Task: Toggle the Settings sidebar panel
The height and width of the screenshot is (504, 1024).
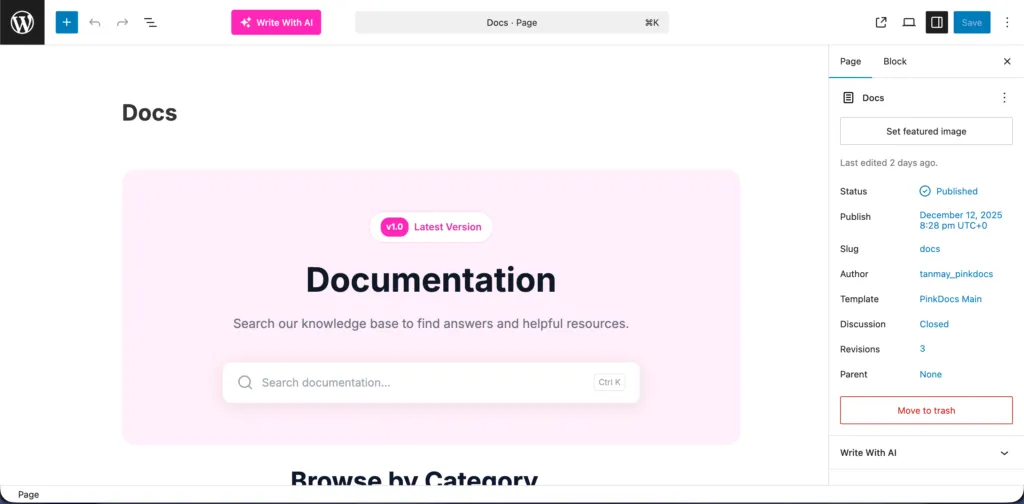Action: coord(936,22)
